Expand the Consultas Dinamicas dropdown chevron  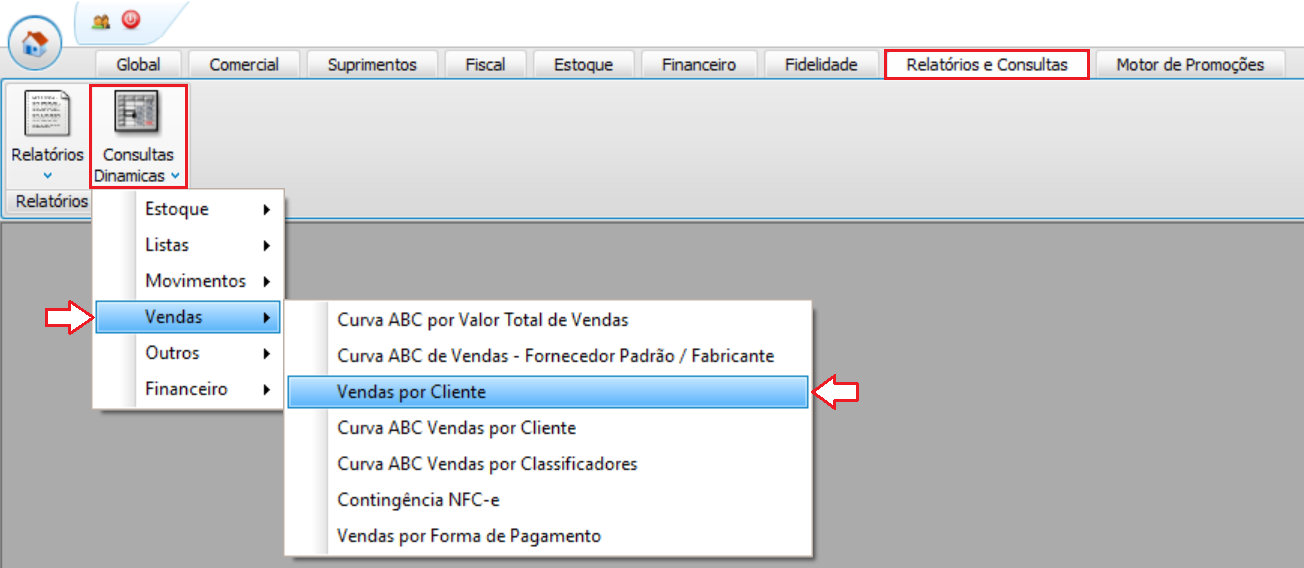point(175,176)
